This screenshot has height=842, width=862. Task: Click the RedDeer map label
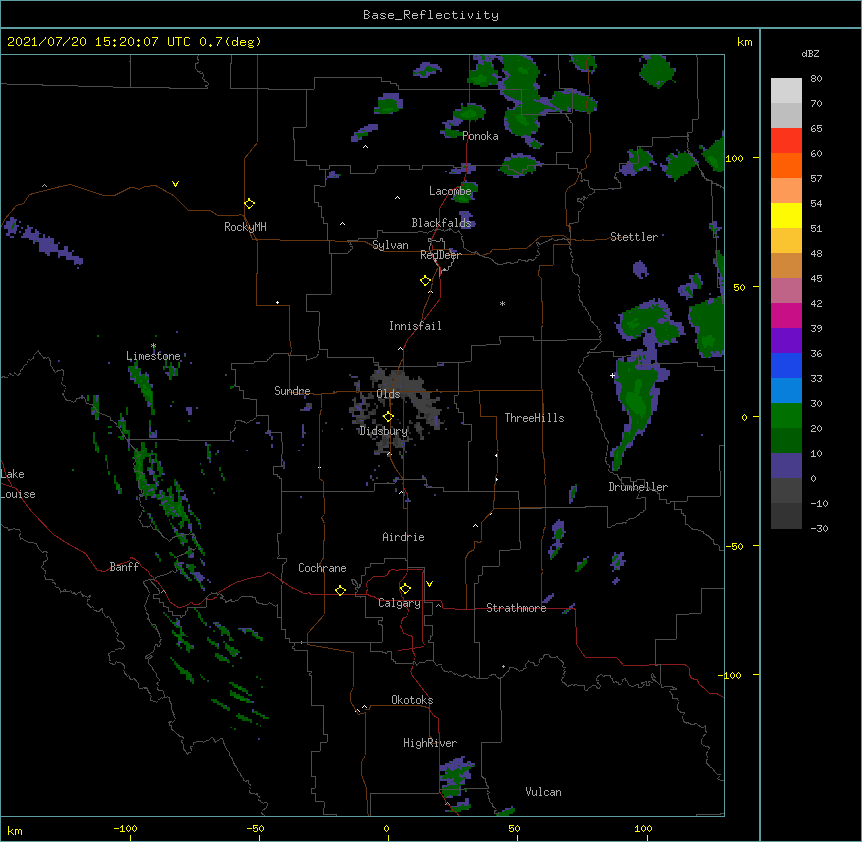(x=440, y=255)
